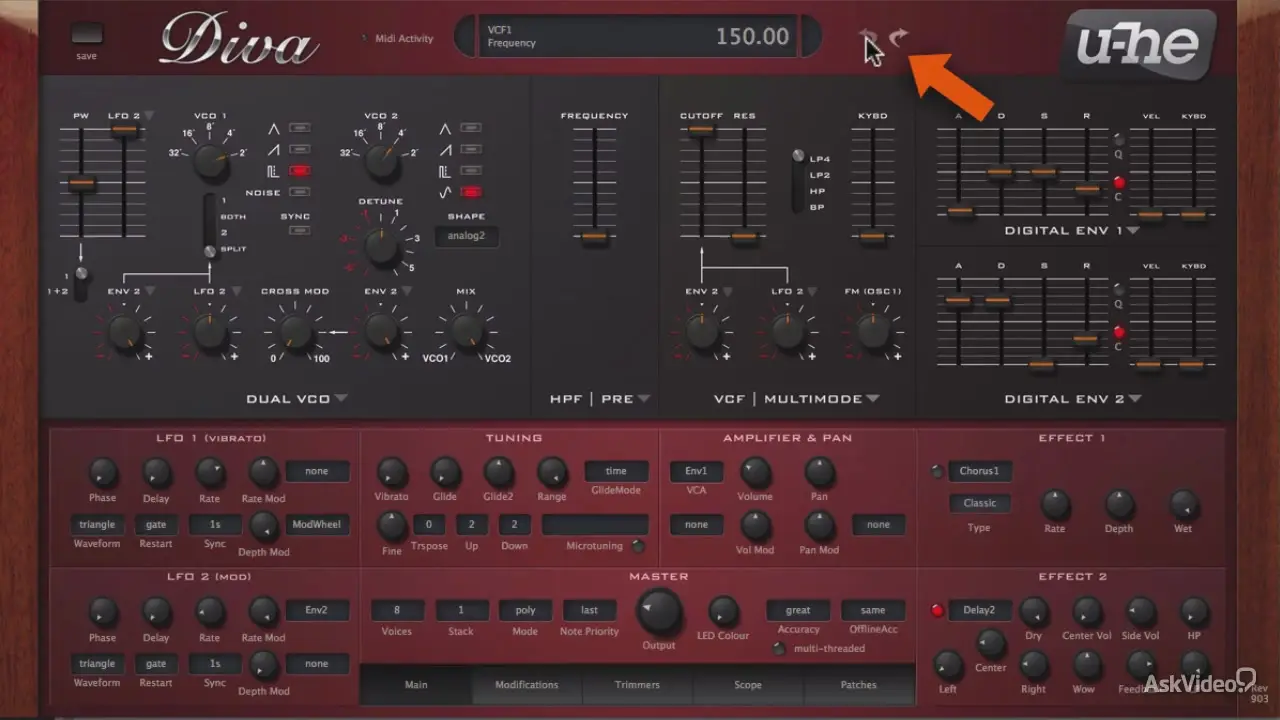Click the Amplifier Volume knob
1280x720 pixels.
(756, 472)
